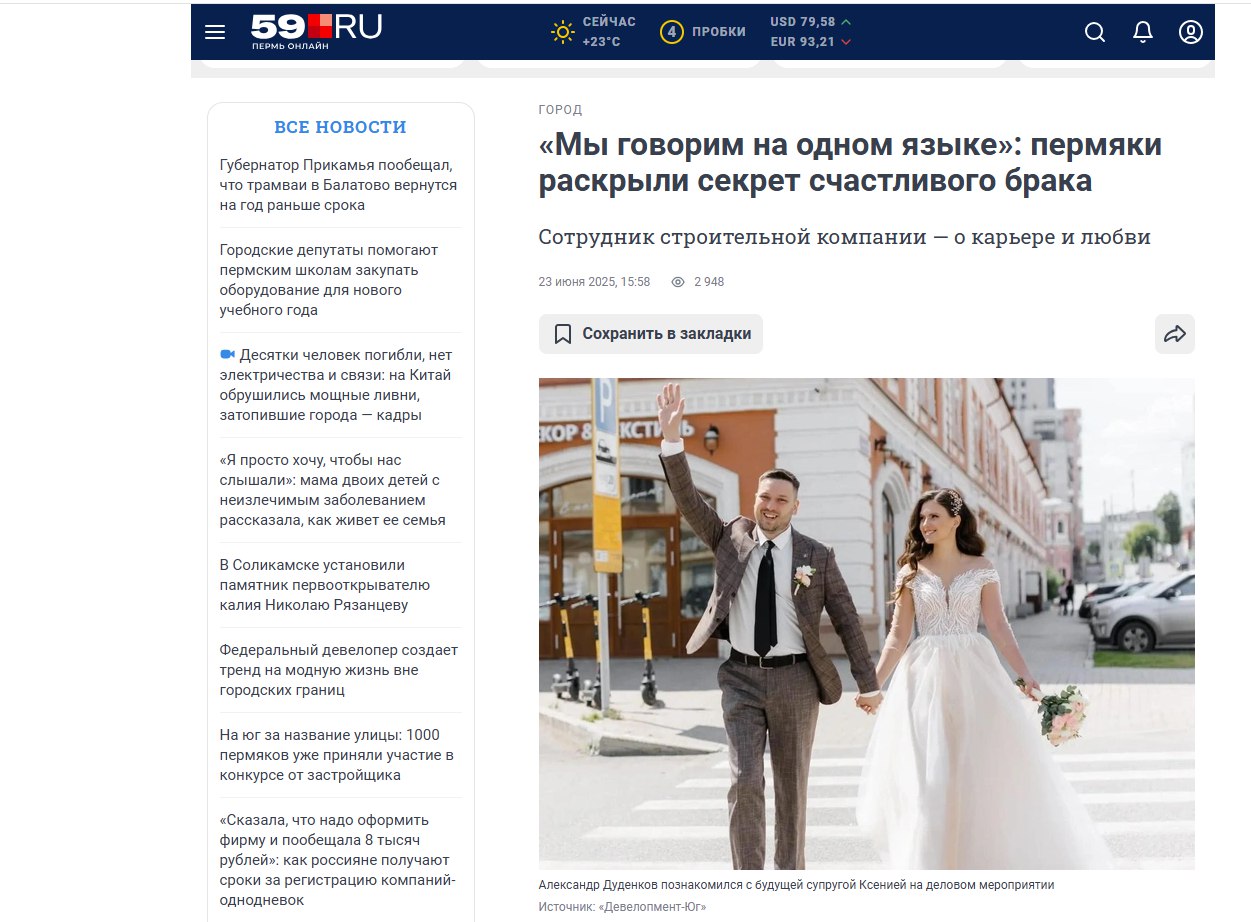Viewport: 1251px width, 922px height.
Task: Open search with the magnifier icon
Action: click(1095, 32)
